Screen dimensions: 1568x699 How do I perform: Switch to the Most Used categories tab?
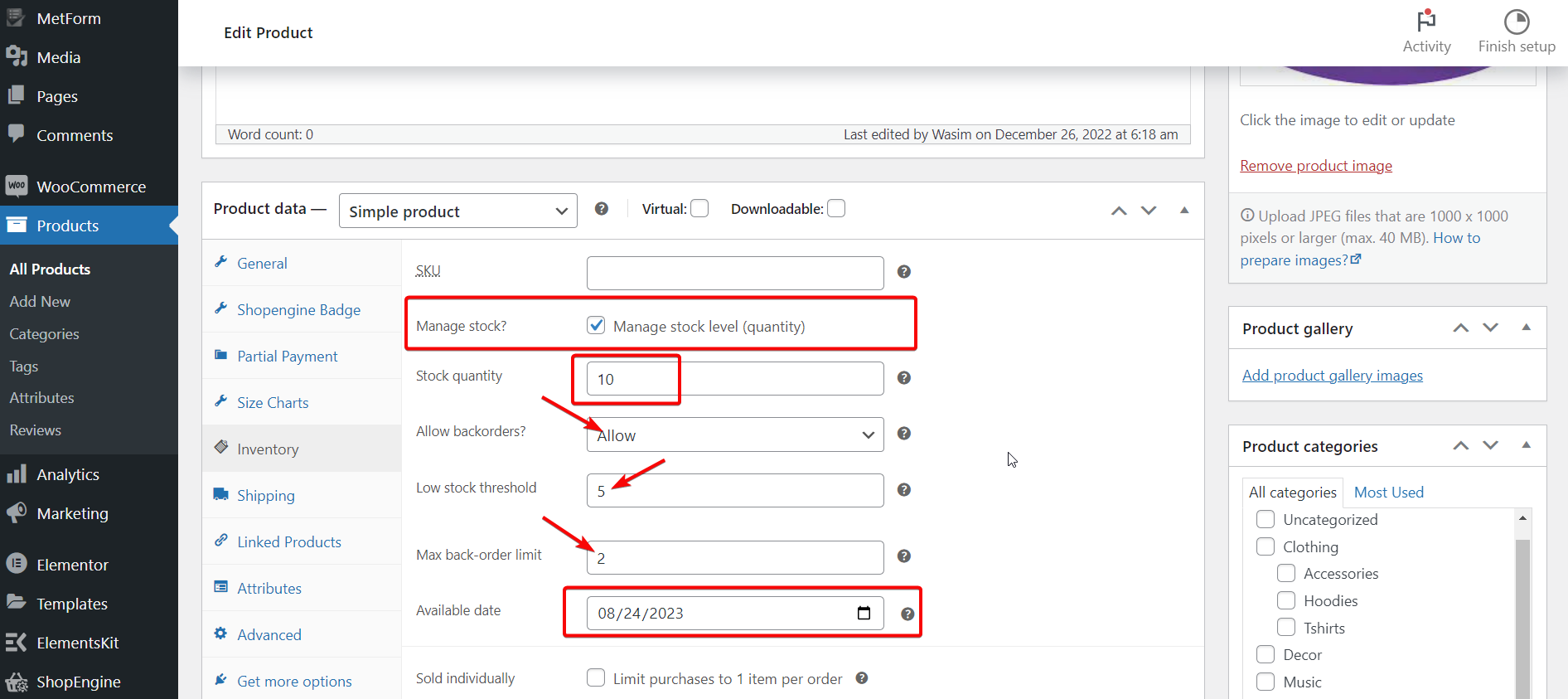1388,493
